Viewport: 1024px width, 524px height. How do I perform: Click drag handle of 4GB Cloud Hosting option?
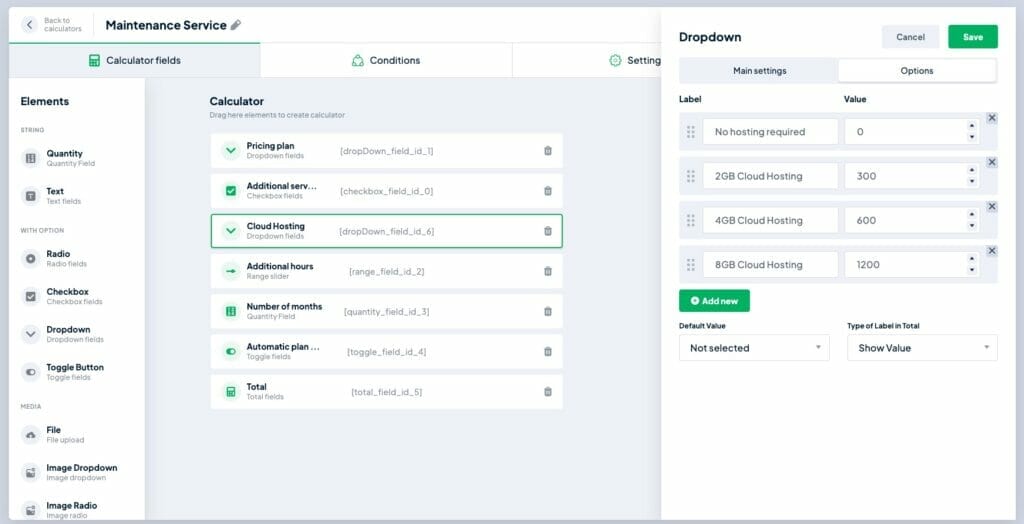click(690, 220)
